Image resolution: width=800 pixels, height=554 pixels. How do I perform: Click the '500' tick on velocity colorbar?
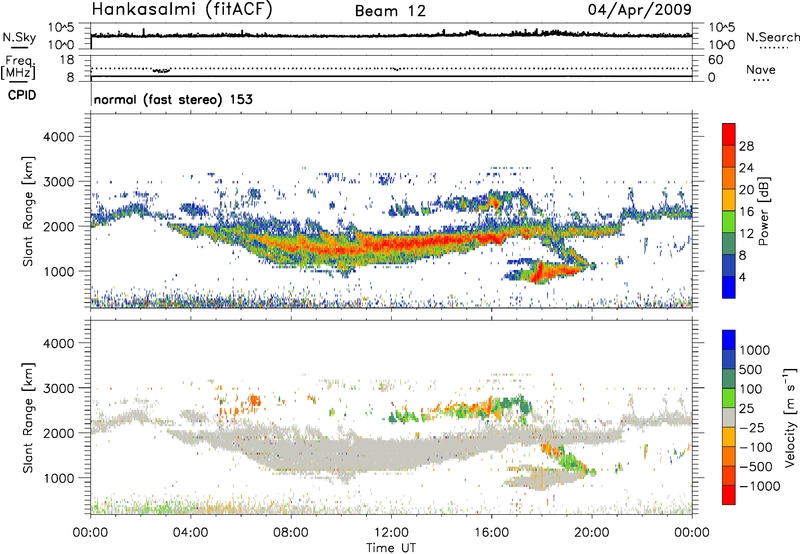click(751, 369)
